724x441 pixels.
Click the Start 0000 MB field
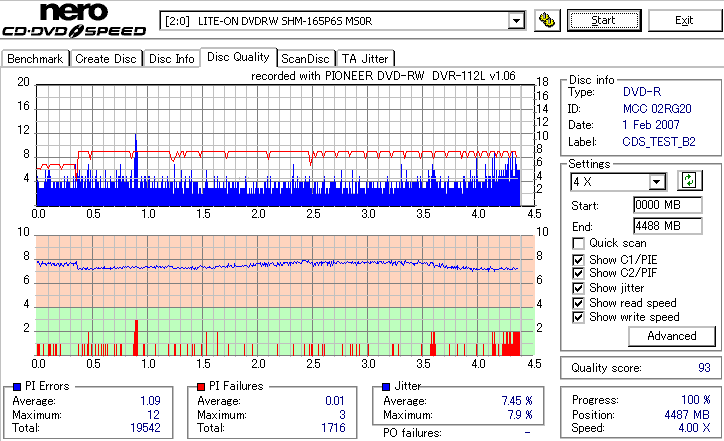(667, 205)
